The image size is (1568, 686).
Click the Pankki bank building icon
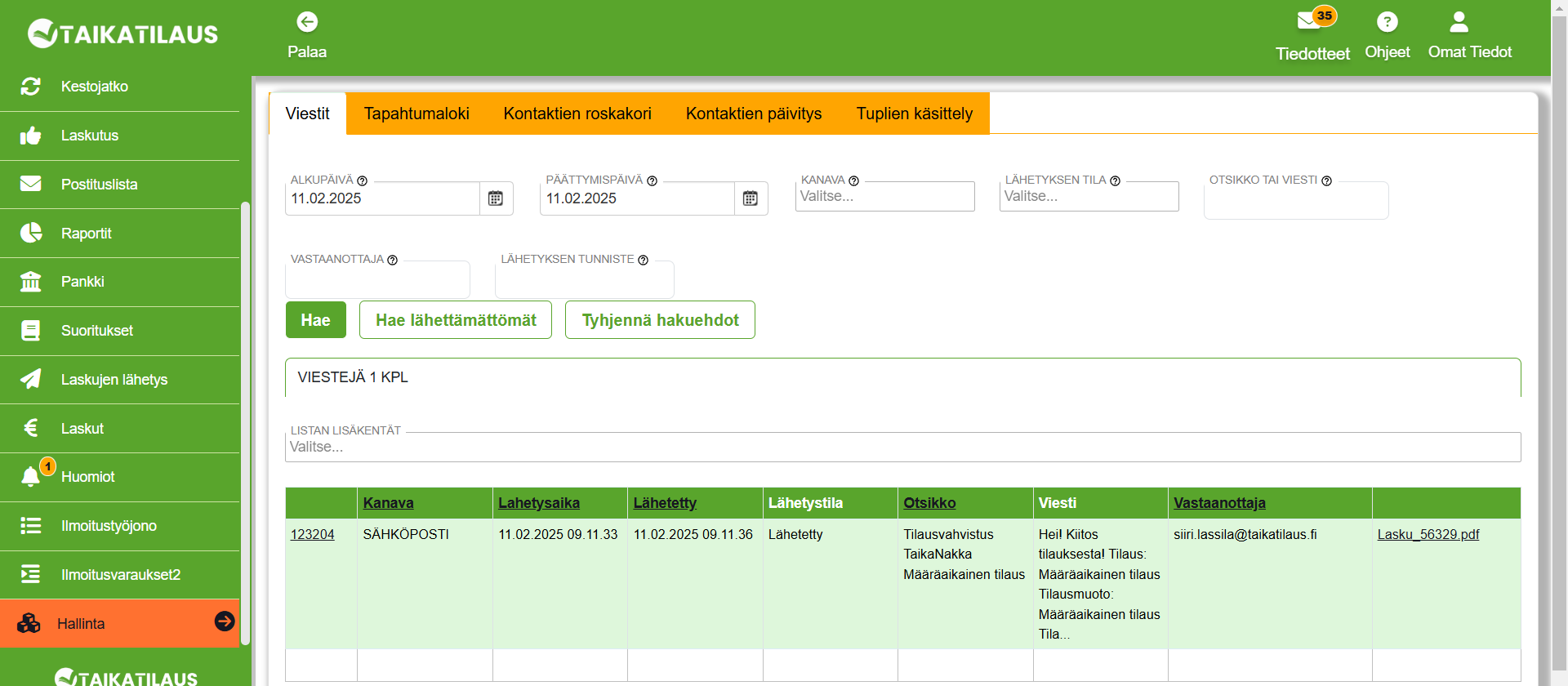pyautogui.click(x=31, y=282)
